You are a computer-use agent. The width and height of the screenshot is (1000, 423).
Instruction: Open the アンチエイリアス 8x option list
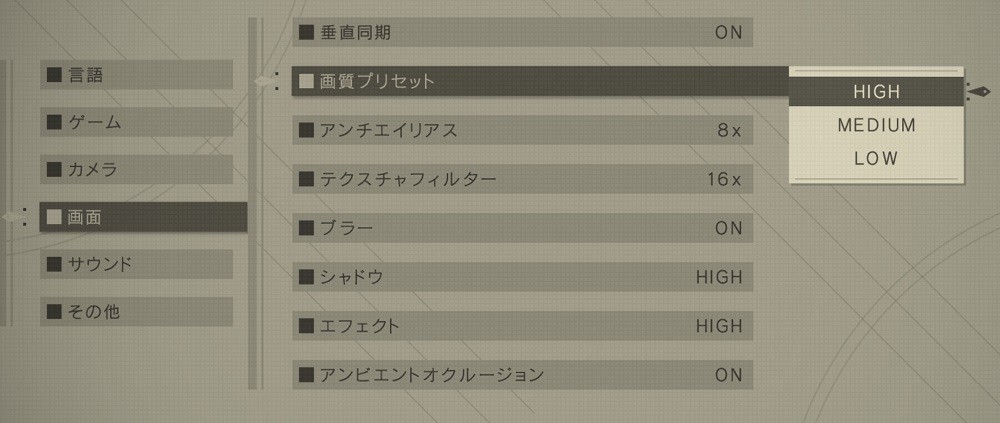click(x=522, y=131)
